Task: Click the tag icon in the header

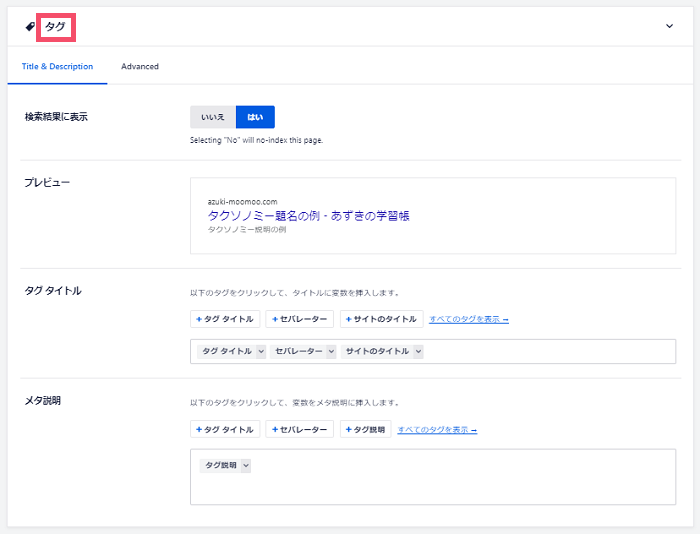Action: click(x=30, y=27)
